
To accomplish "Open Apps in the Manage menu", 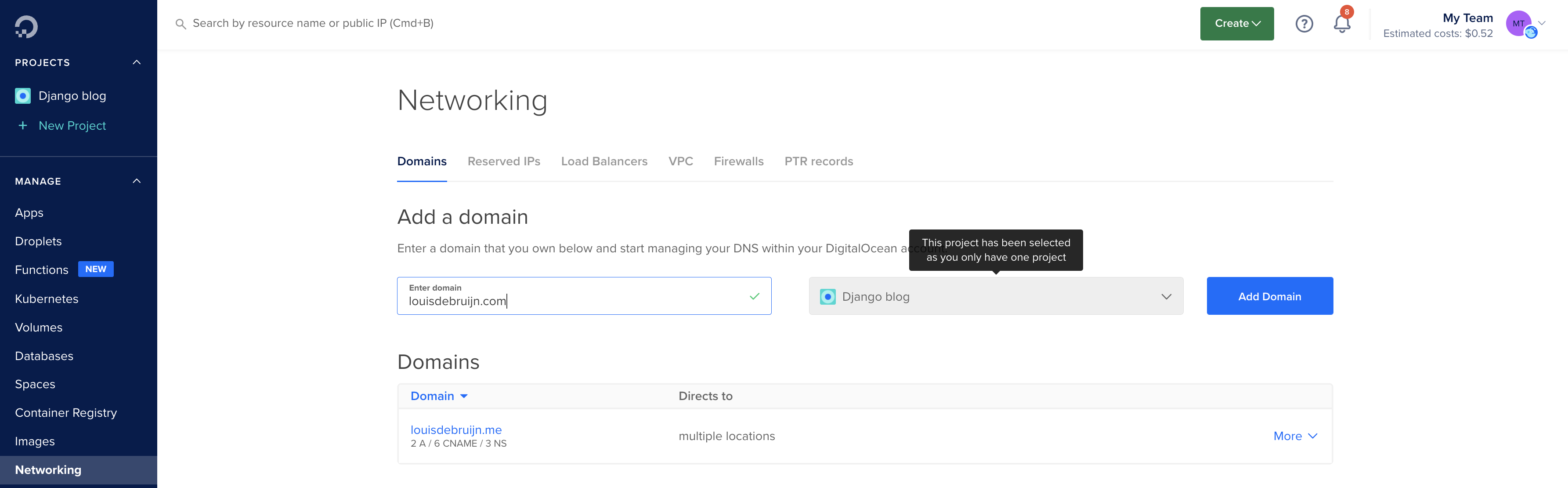I will [x=29, y=213].
